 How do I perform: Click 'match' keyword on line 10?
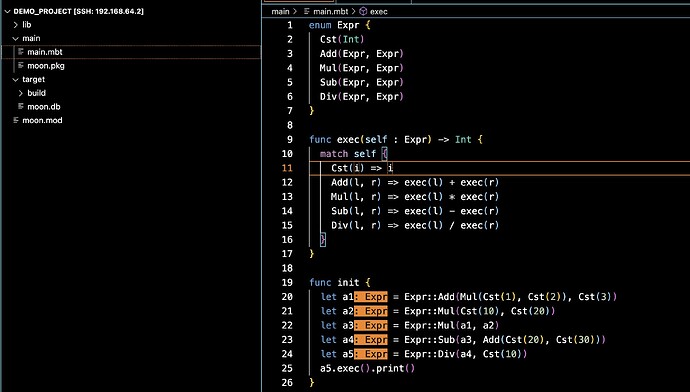click(334, 154)
